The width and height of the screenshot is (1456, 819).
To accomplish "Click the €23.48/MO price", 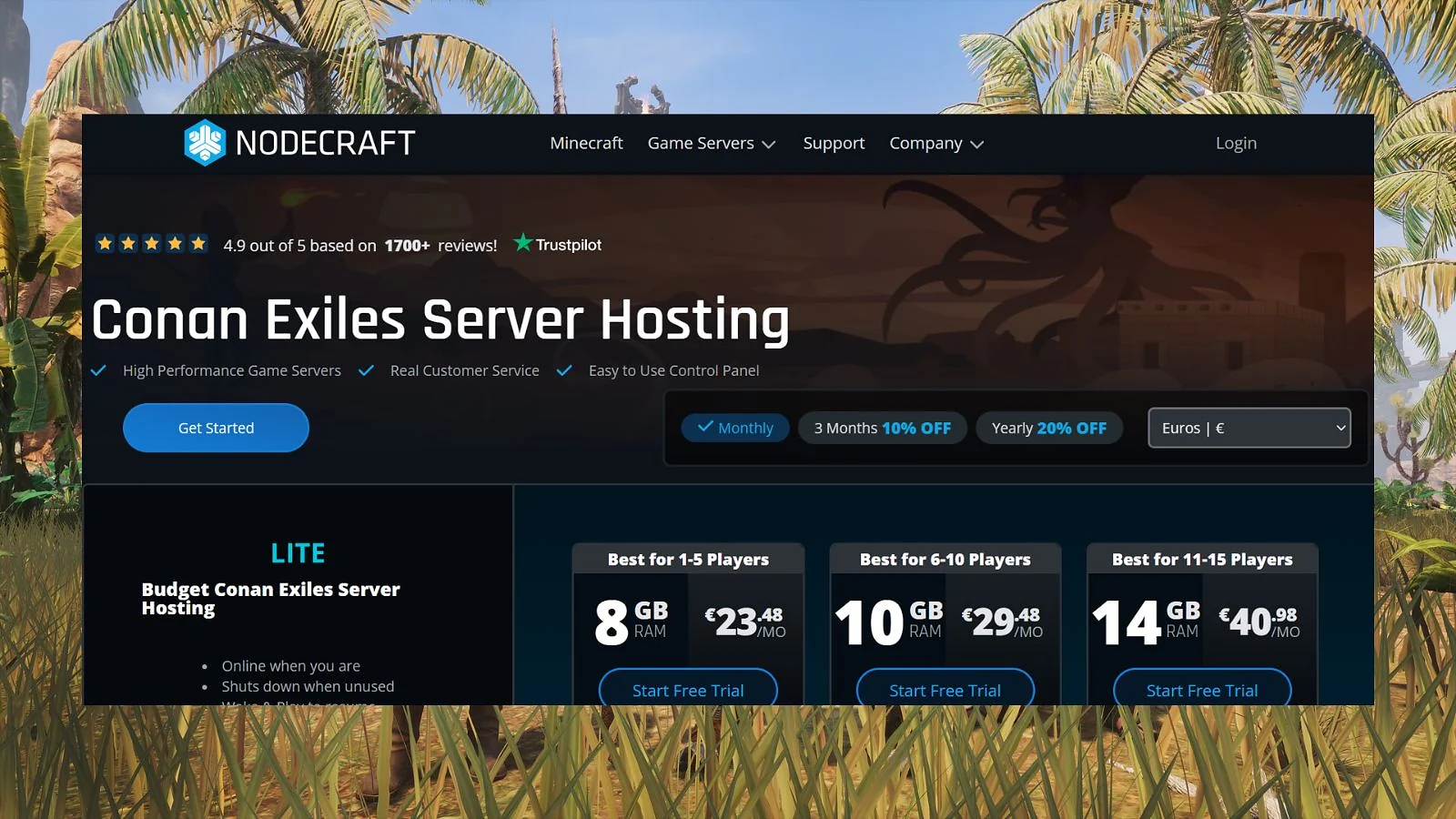I will click(x=745, y=622).
